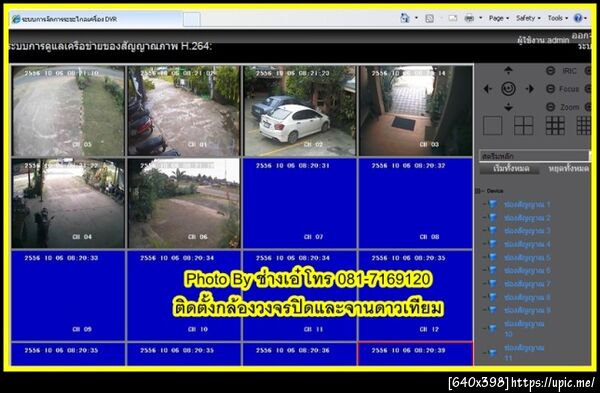Tilt the camera down with the PTZ arrow
Viewport: 600px width, 393px height.
click(x=508, y=107)
